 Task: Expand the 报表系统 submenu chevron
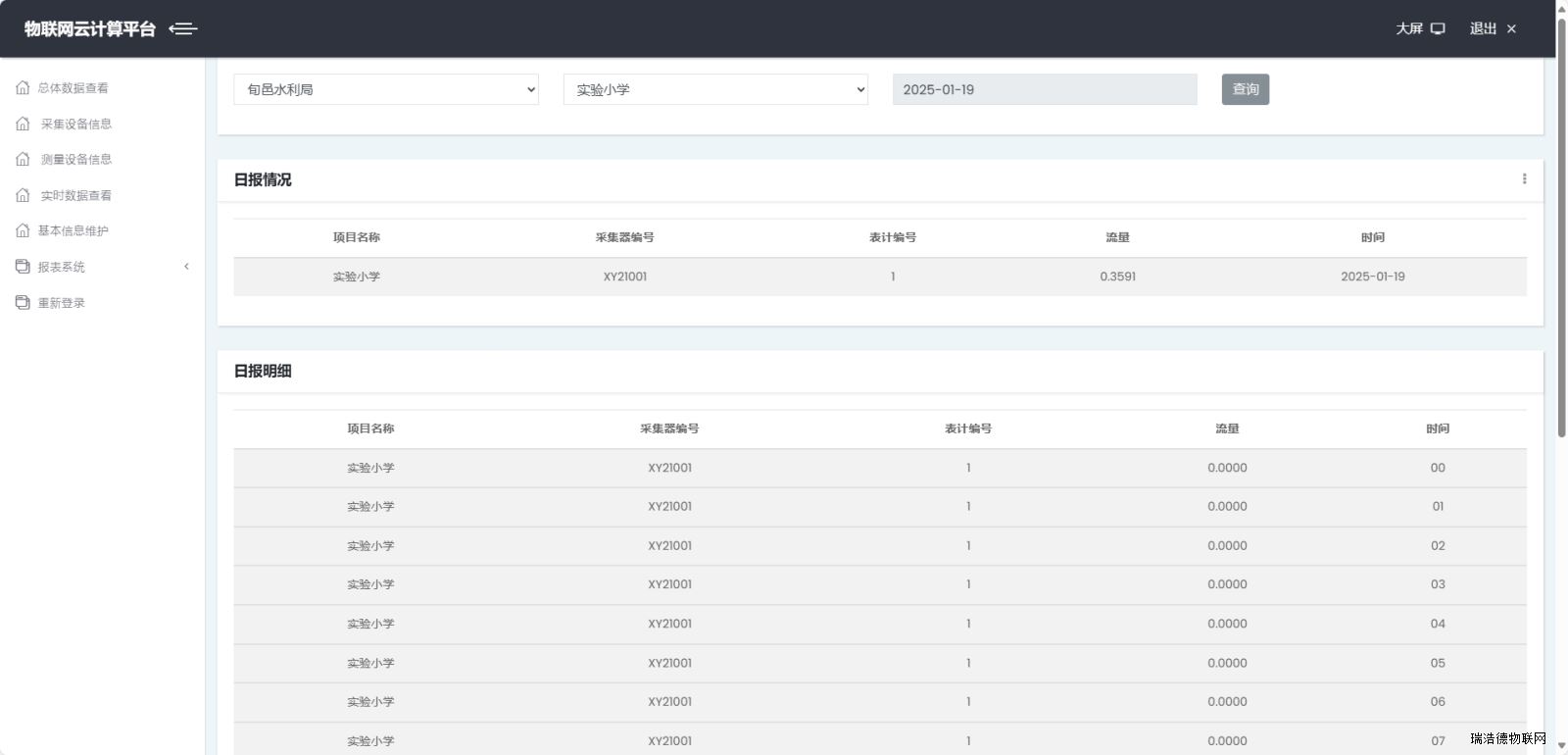click(x=186, y=267)
